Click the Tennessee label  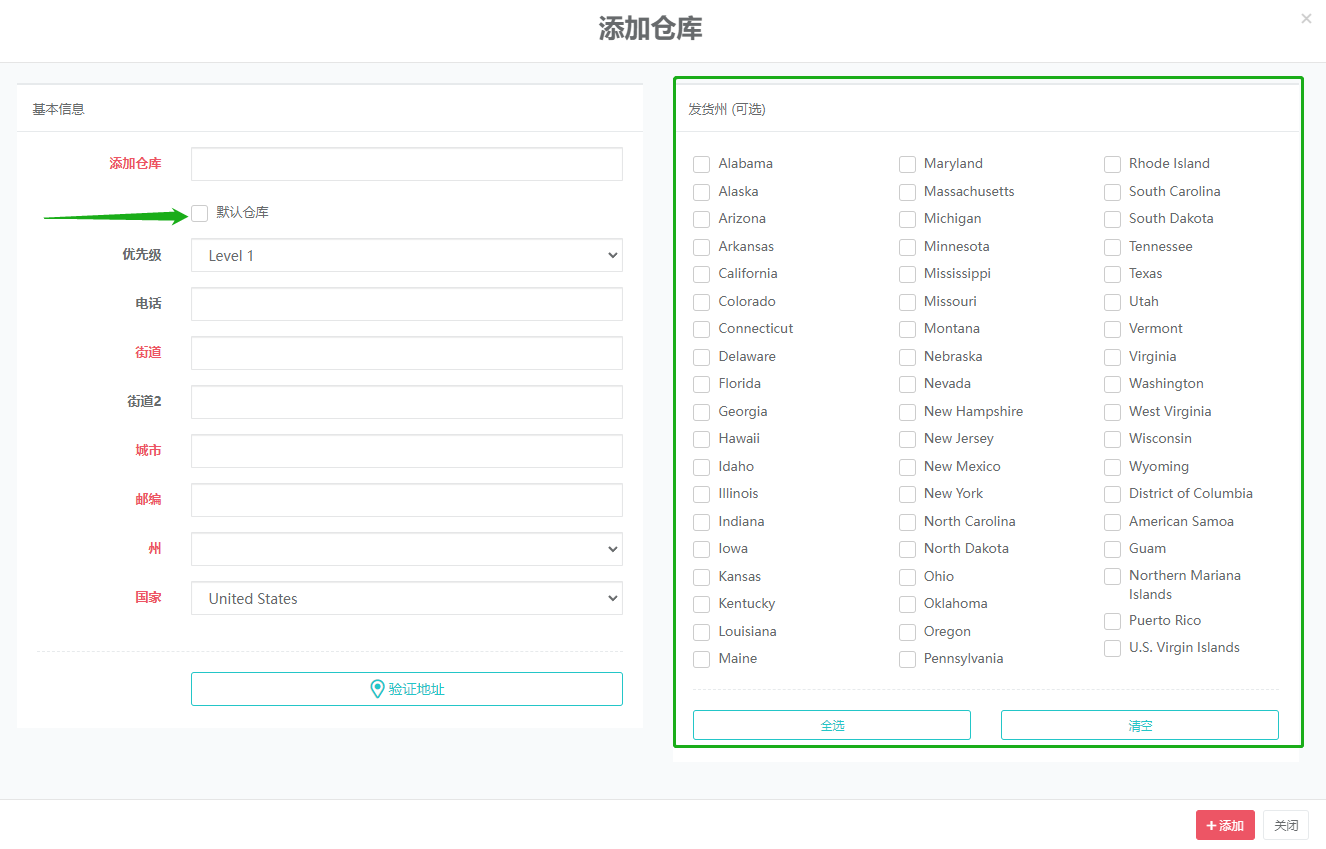click(x=1161, y=246)
